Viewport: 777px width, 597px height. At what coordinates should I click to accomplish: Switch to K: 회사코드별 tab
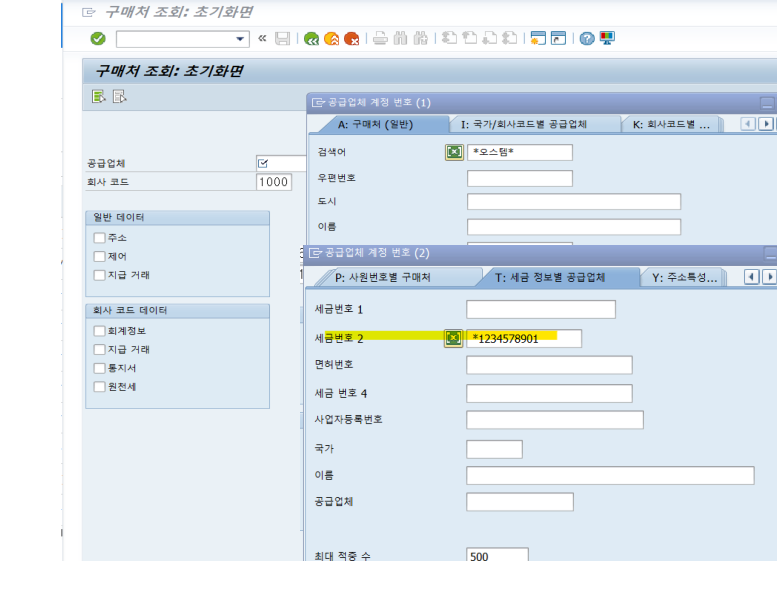[671, 124]
